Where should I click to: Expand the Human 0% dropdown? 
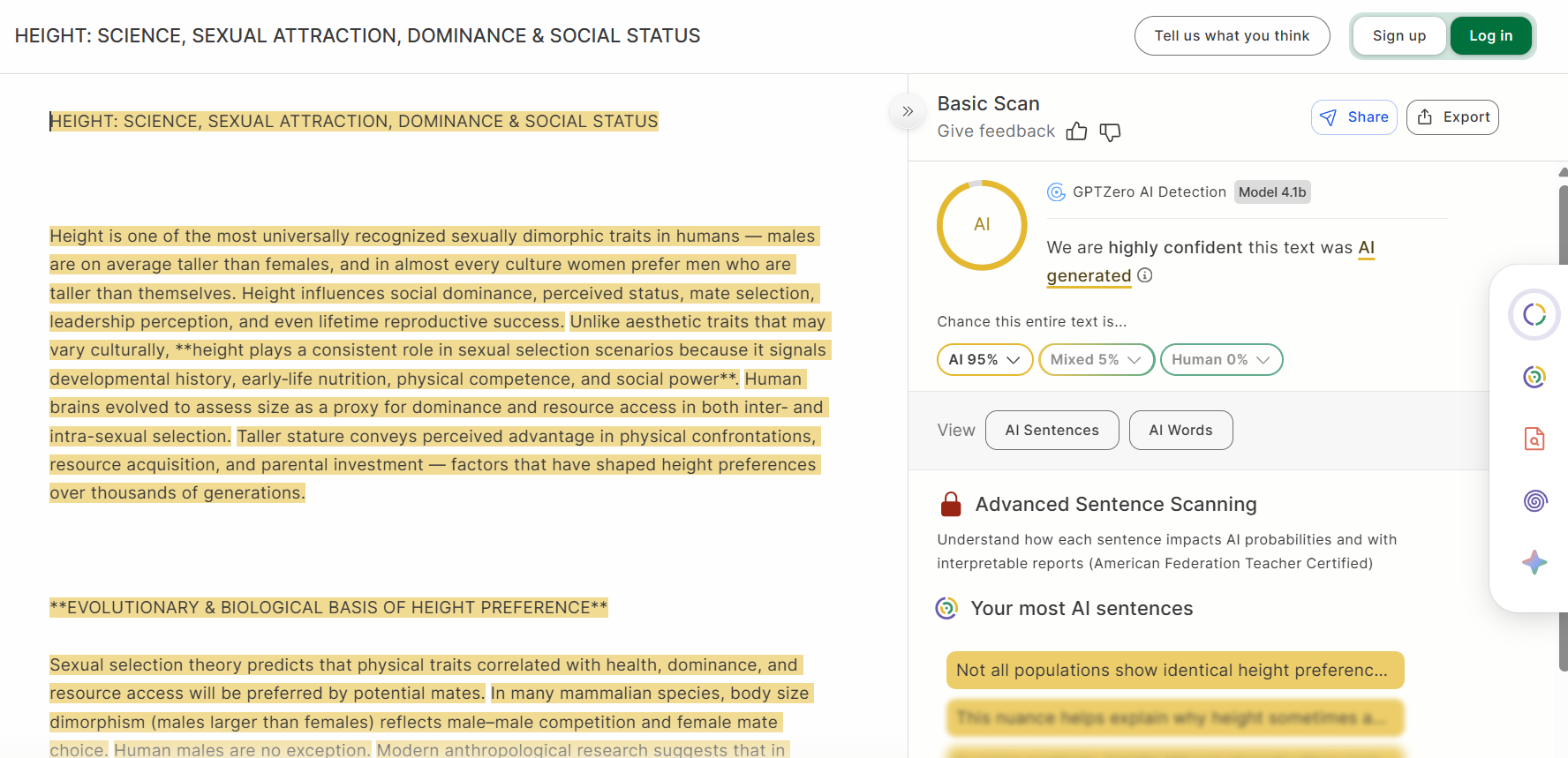[x=1221, y=359]
